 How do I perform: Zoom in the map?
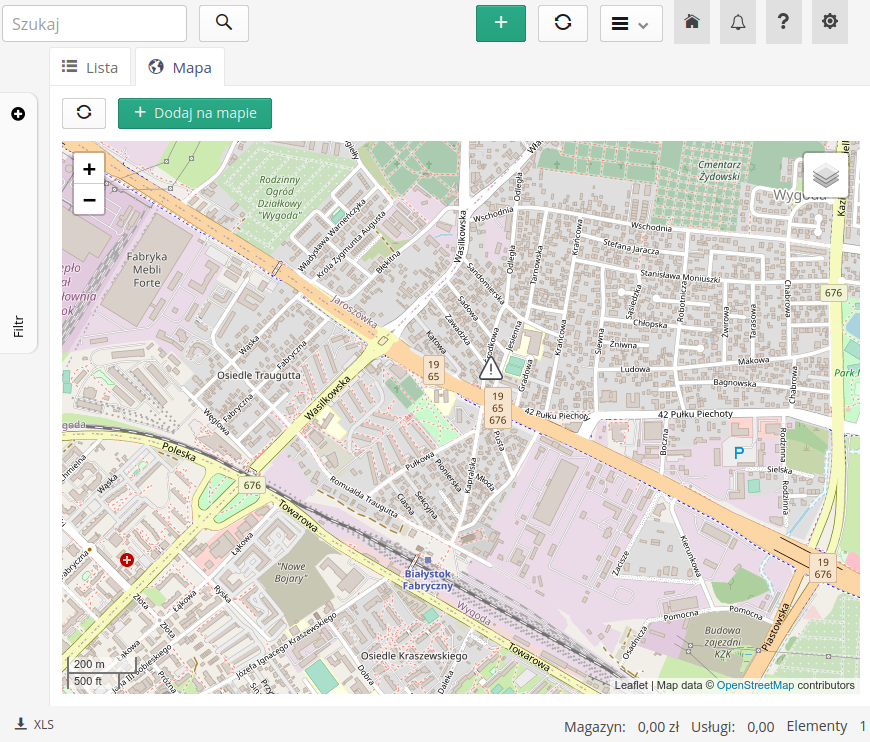89,169
